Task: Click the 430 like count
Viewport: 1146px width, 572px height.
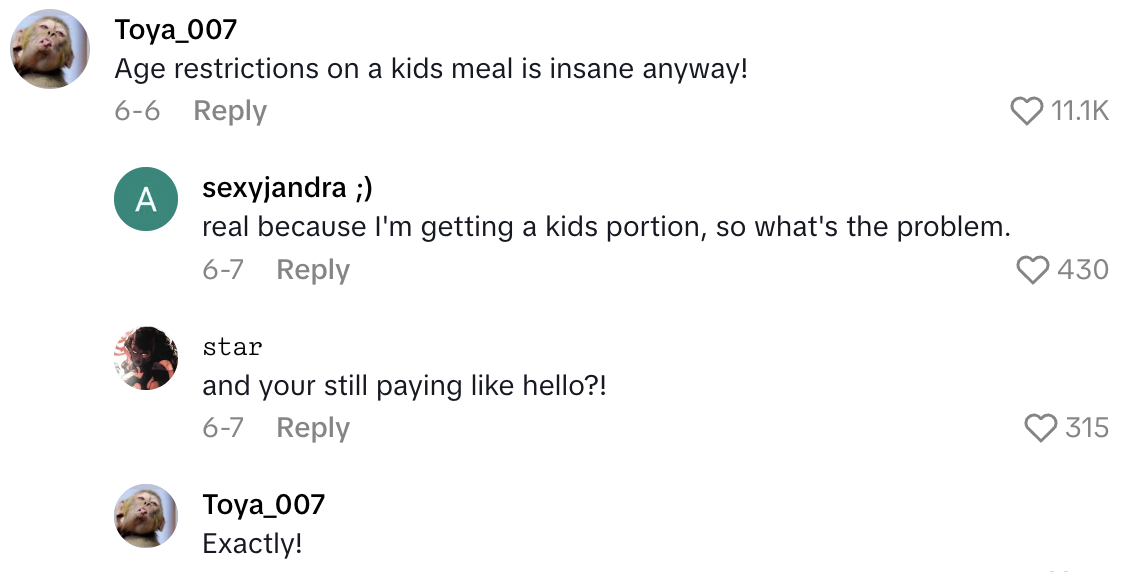Action: pyautogui.click(x=1083, y=269)
